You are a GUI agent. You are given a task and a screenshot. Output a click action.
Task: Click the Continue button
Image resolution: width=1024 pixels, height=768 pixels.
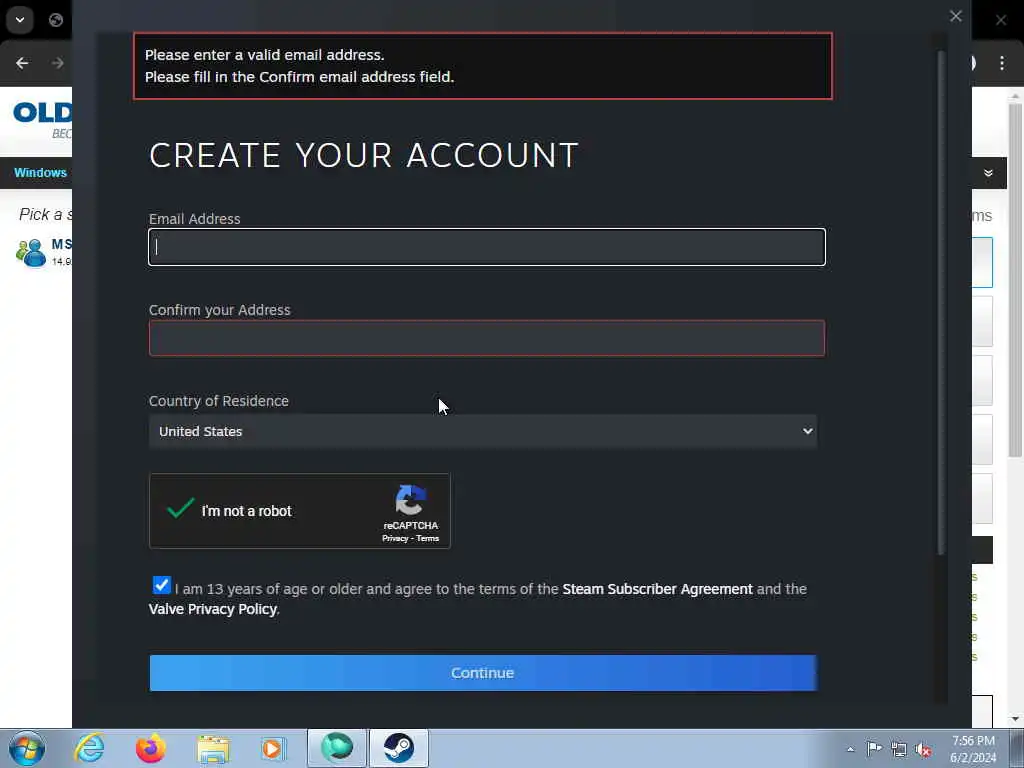coord(483,673)
